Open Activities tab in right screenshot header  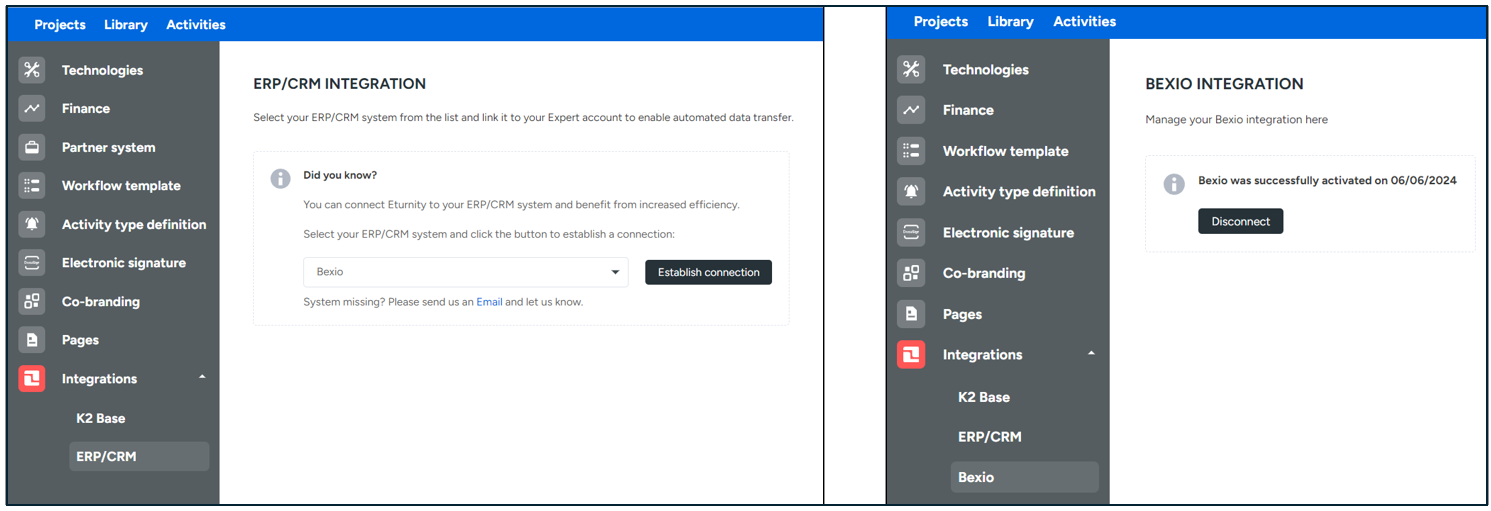click(1084, 21)
